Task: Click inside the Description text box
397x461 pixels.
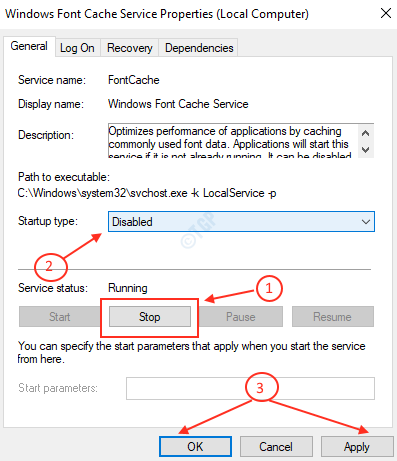Action: (232, 140)
